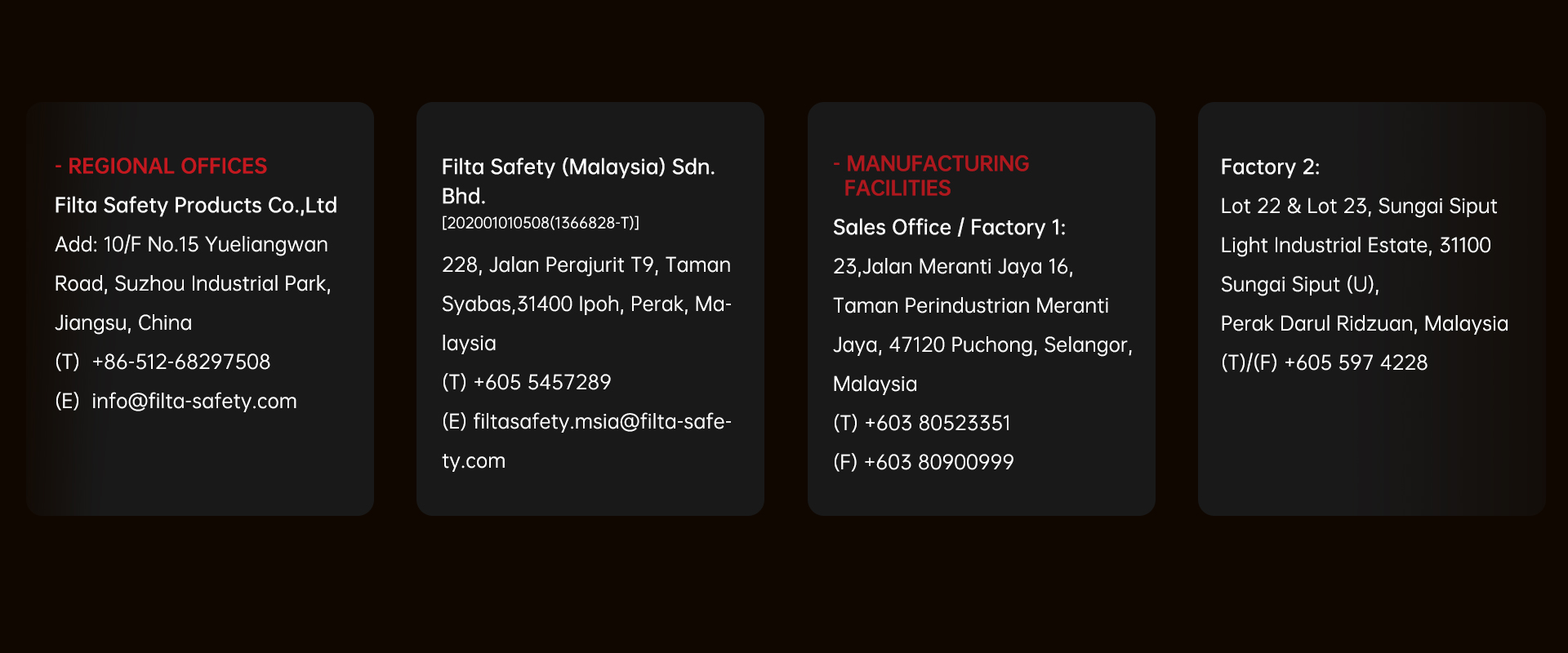Click the +603 80900999 fax number

[939, 462]
